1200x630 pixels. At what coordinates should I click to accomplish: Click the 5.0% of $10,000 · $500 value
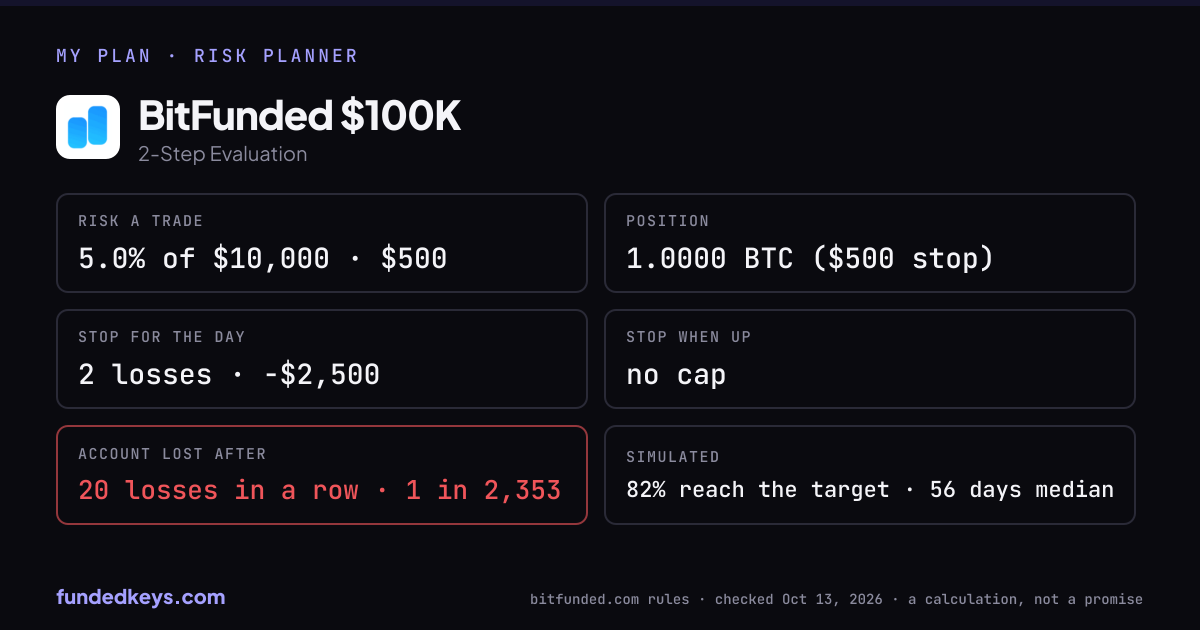tap(263, 259)
